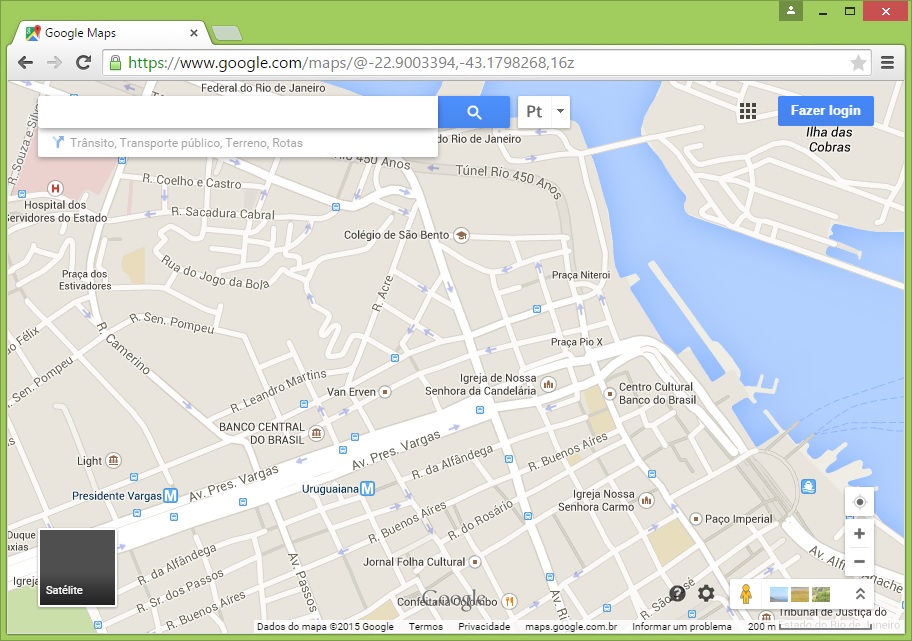Viewport: 912px width, 641px height.
Task: Expand the imagery strip with double chevron
Action: 860,594
